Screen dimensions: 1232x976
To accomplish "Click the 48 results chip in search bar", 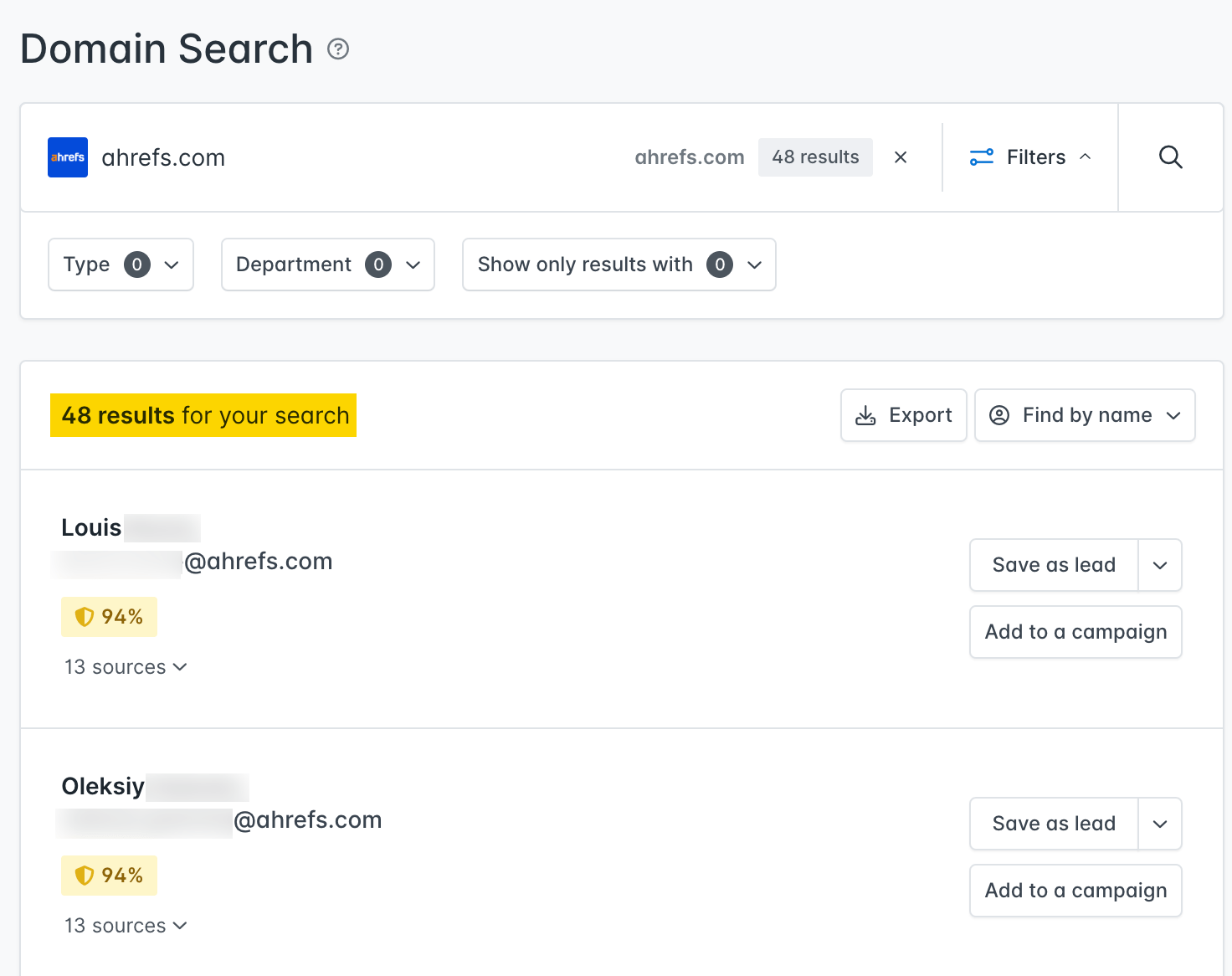I will [x=815, y=157].
